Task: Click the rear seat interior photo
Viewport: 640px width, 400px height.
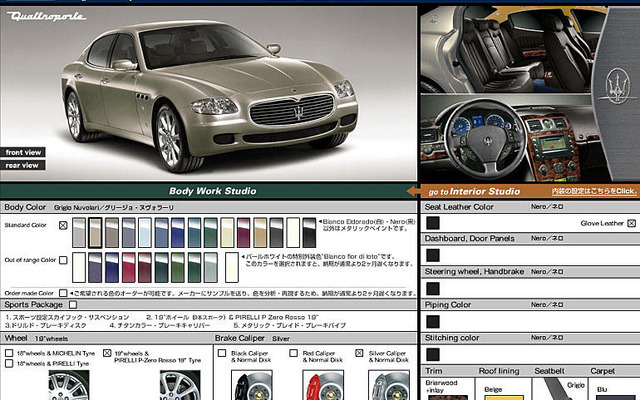Action: click(506, 49)
